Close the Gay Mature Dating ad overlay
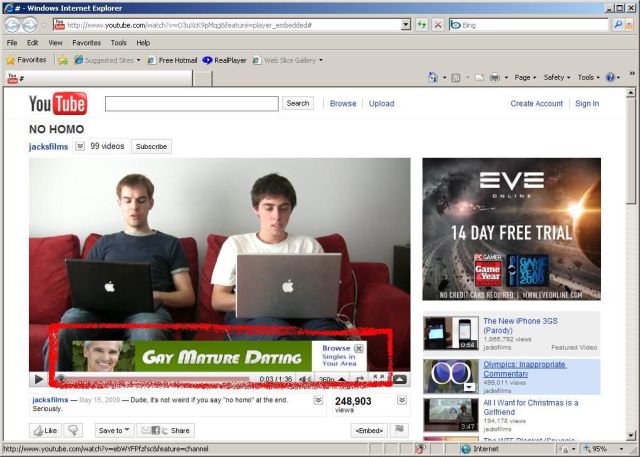This screenshot has height=457, width=640. click(x=359, y=348)
